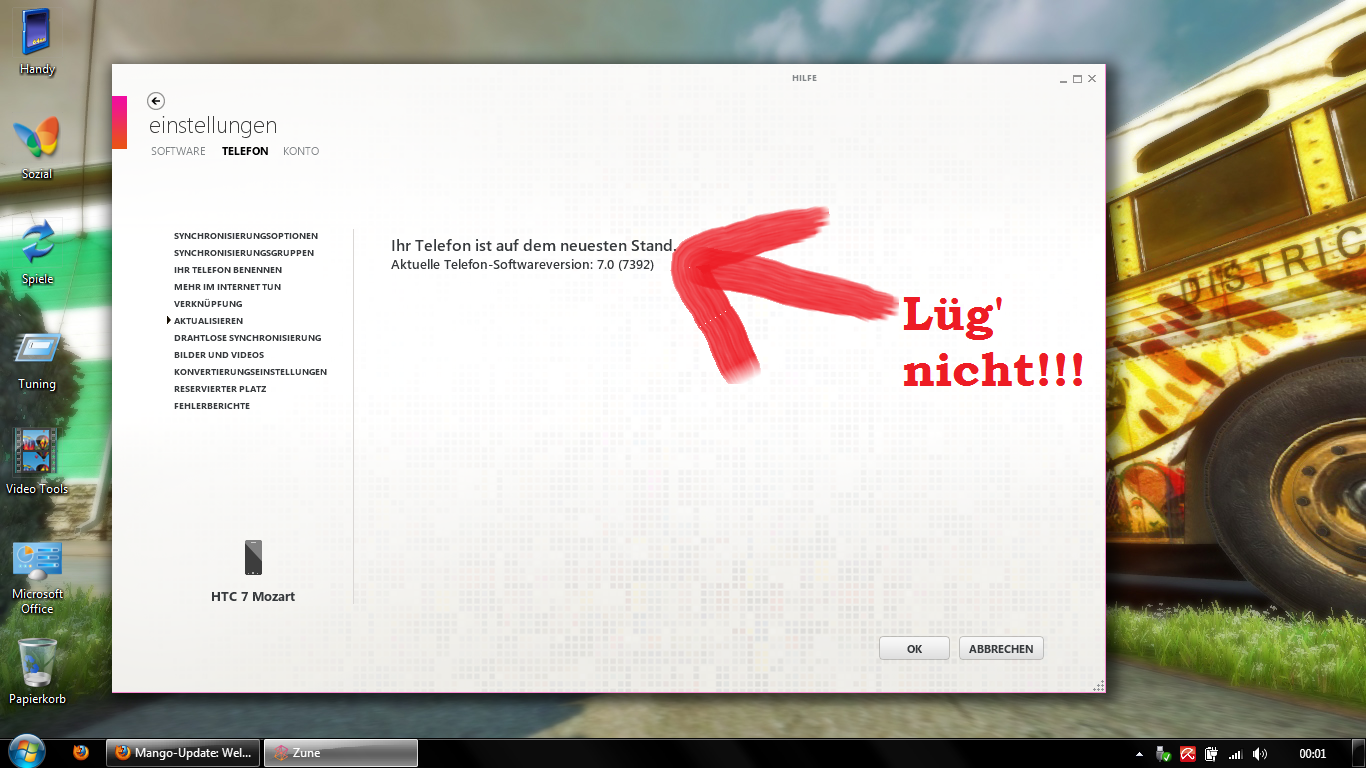Show hidden tray icons arrow
1366x768 pixels.
click(1139, 754)
